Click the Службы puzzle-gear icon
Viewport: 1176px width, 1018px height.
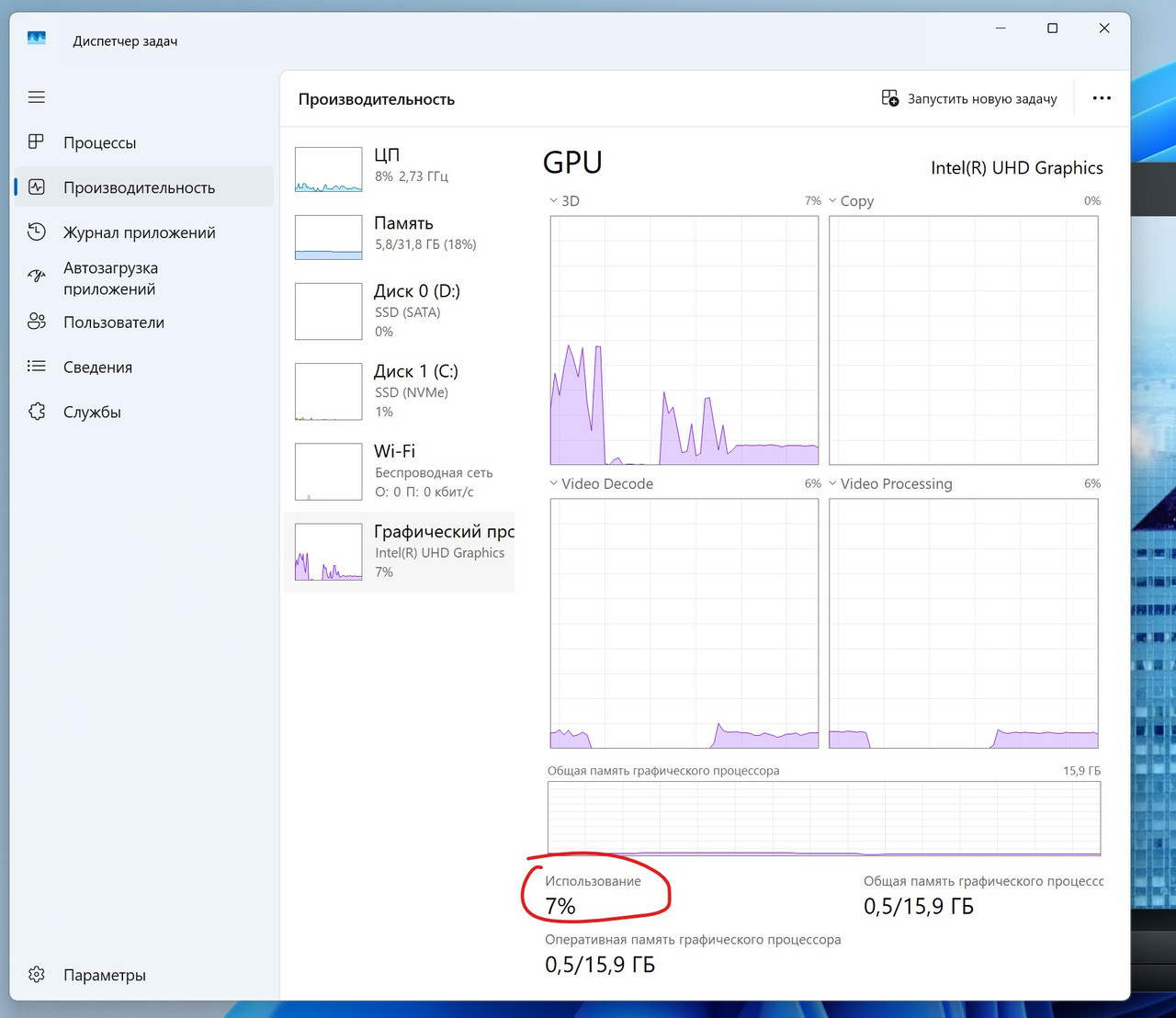pos(37,412)
